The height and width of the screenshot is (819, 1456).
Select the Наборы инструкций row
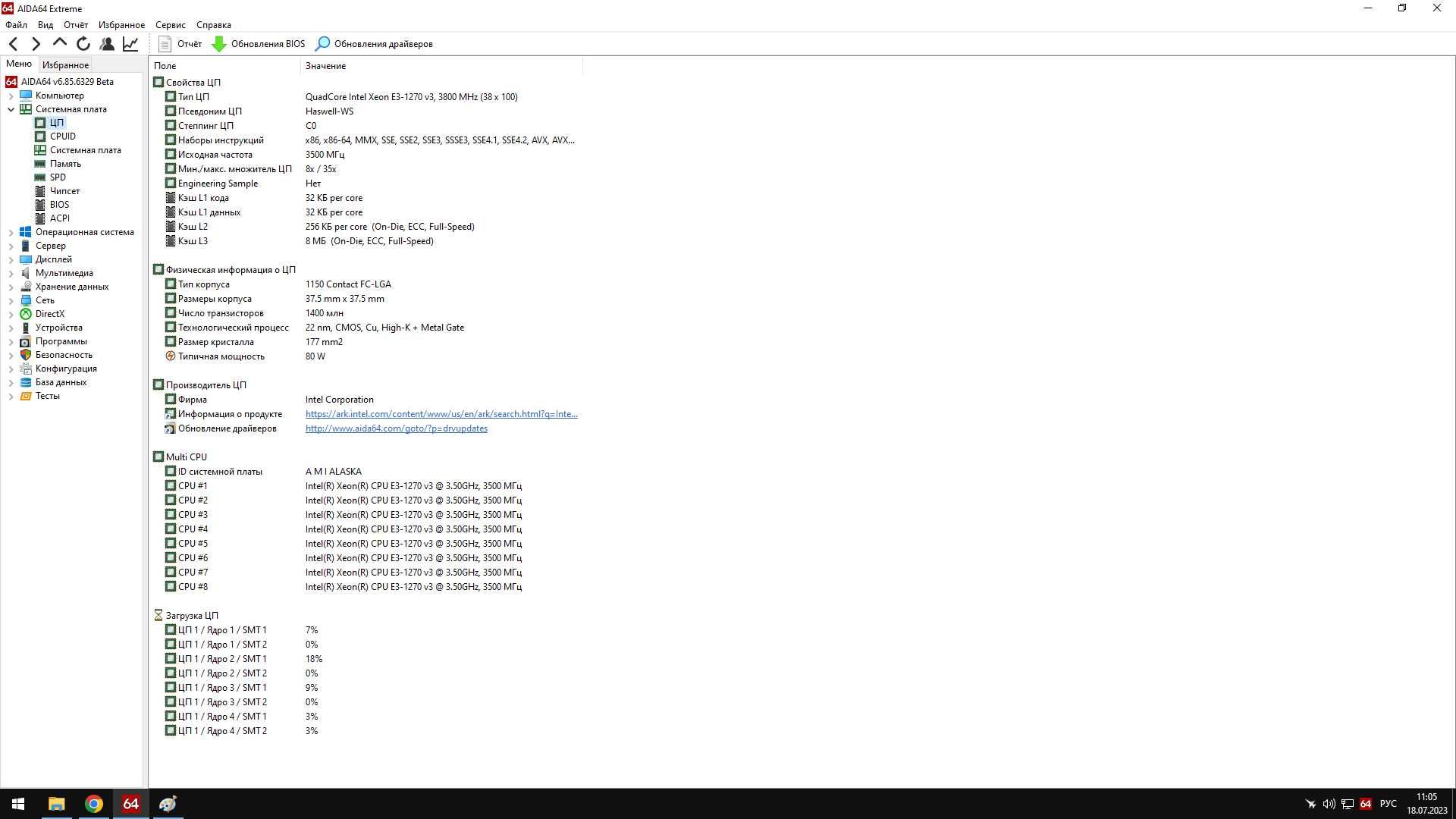[x=367, y=140]
